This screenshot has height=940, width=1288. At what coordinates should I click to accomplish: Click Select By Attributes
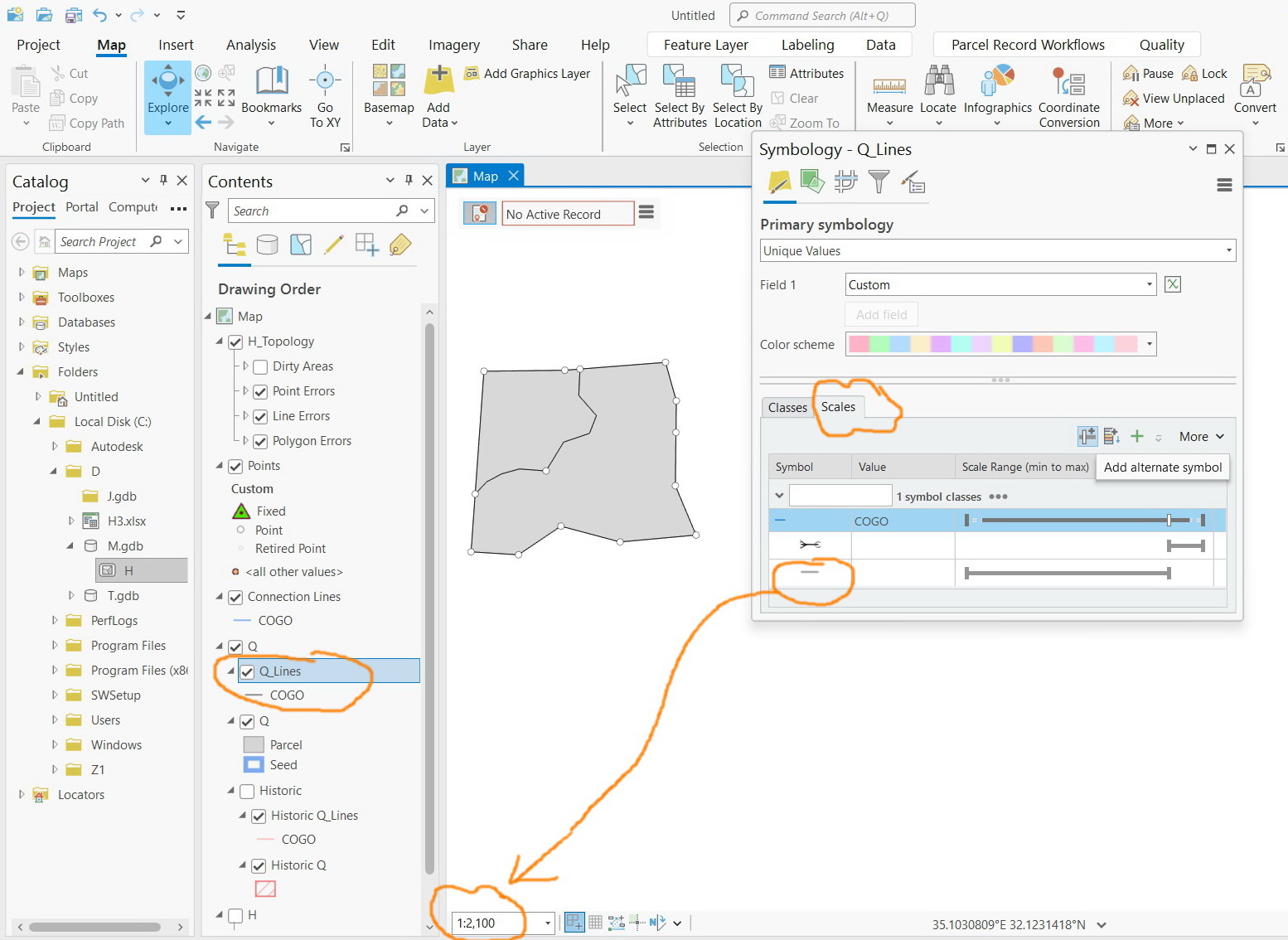click(680, 91)
